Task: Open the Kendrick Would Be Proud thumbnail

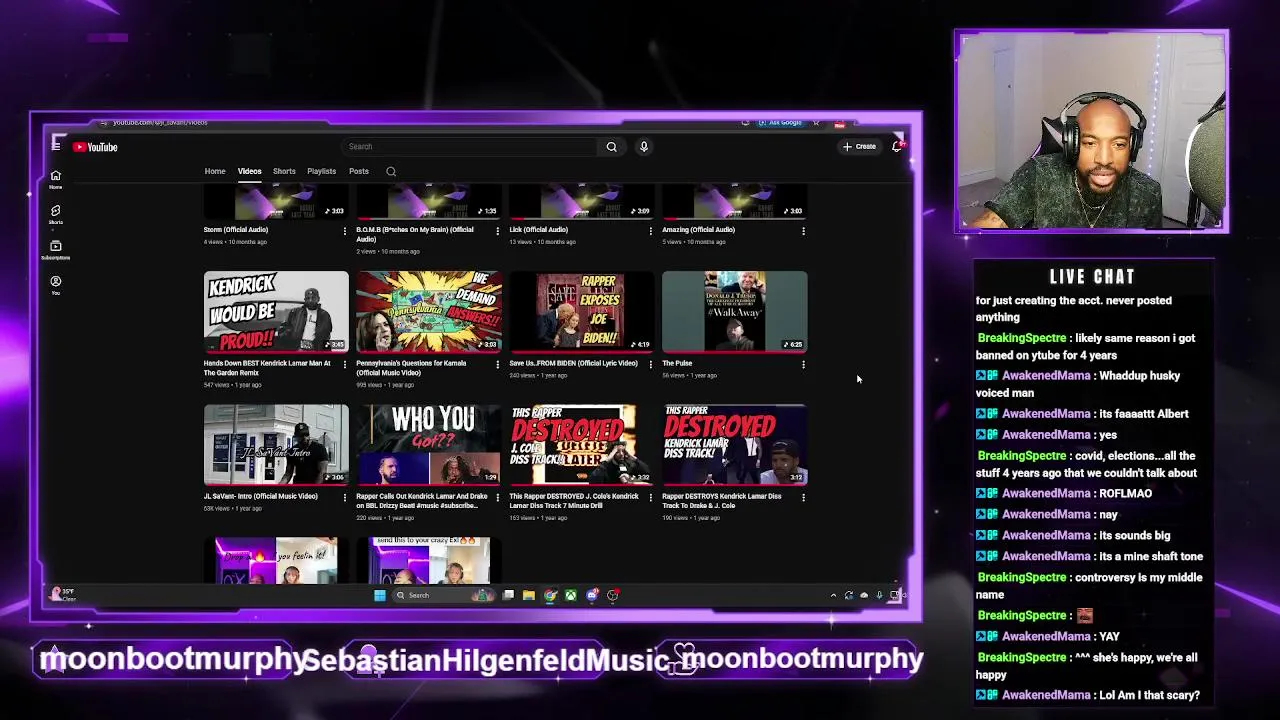Action: click(276, 311)
